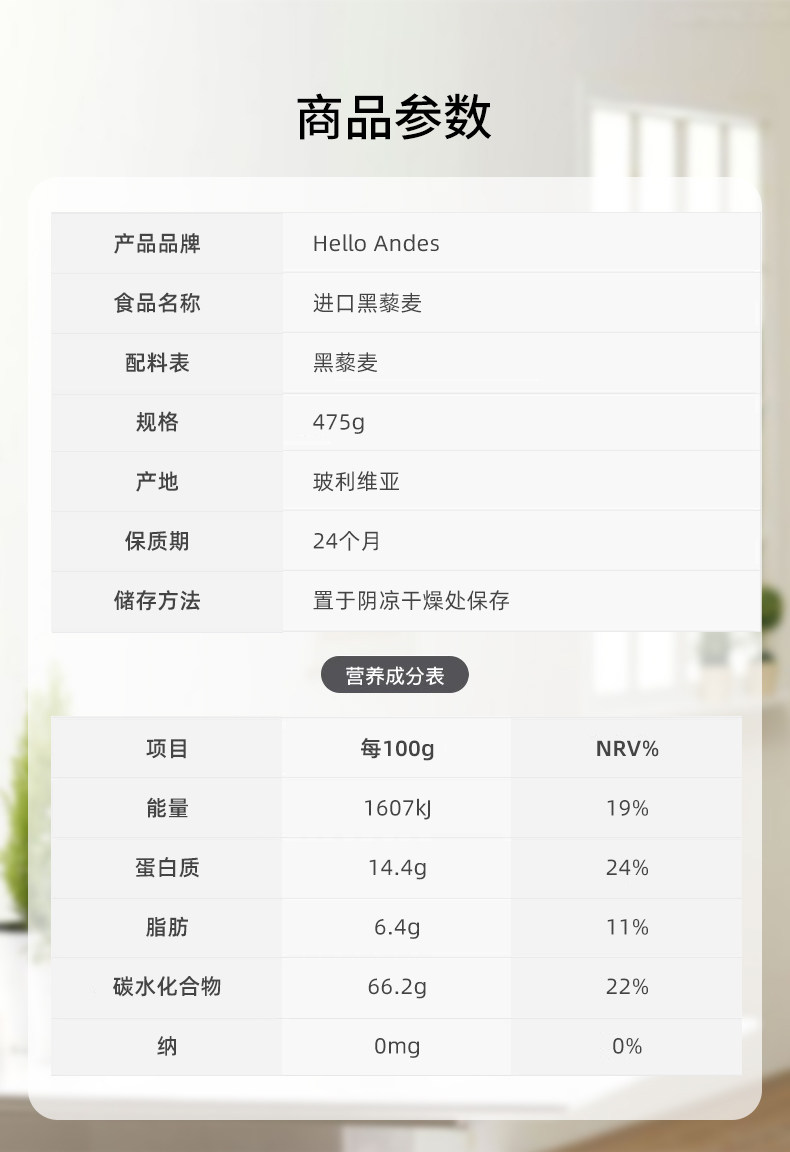Click the 每100g column header
This screenshot has width=790, height=1152.
pos(397,749)
